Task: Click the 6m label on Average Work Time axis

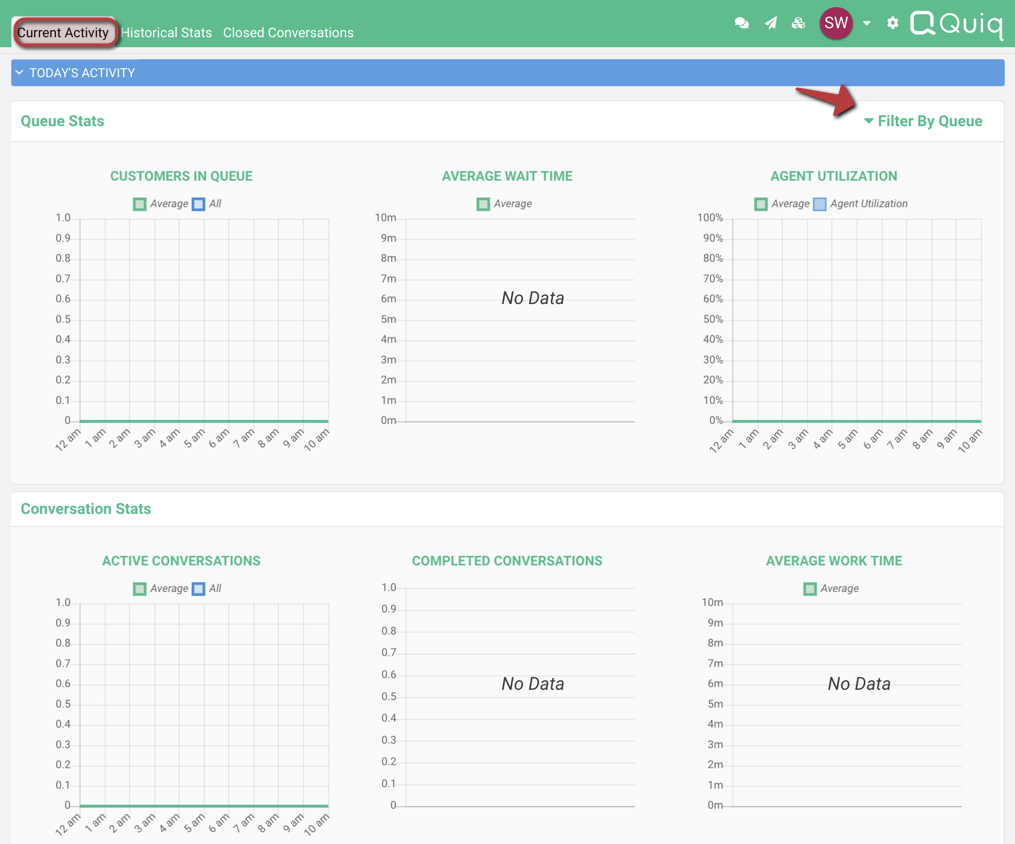Action: 715,683
